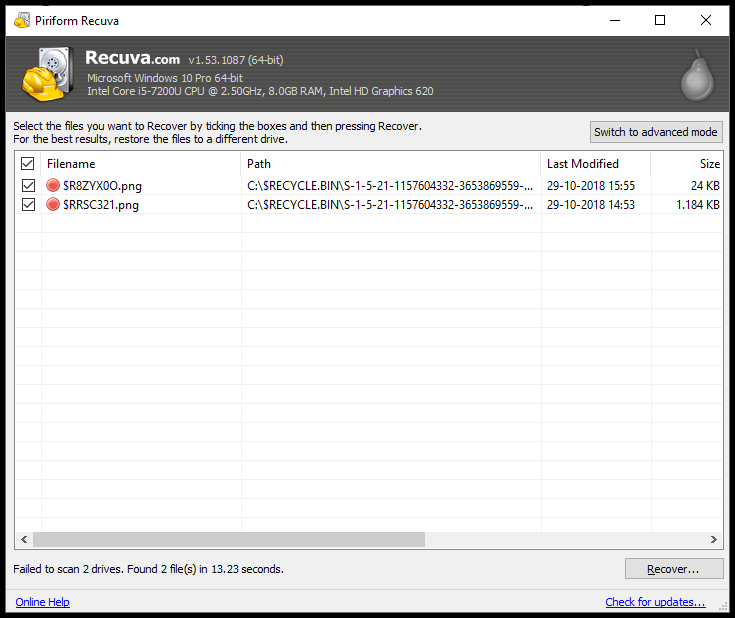The height and width of the screenshot is (618, 735).
Task: Click the red status icon for $R8ZYX0O.png
Action: point(53,186)
